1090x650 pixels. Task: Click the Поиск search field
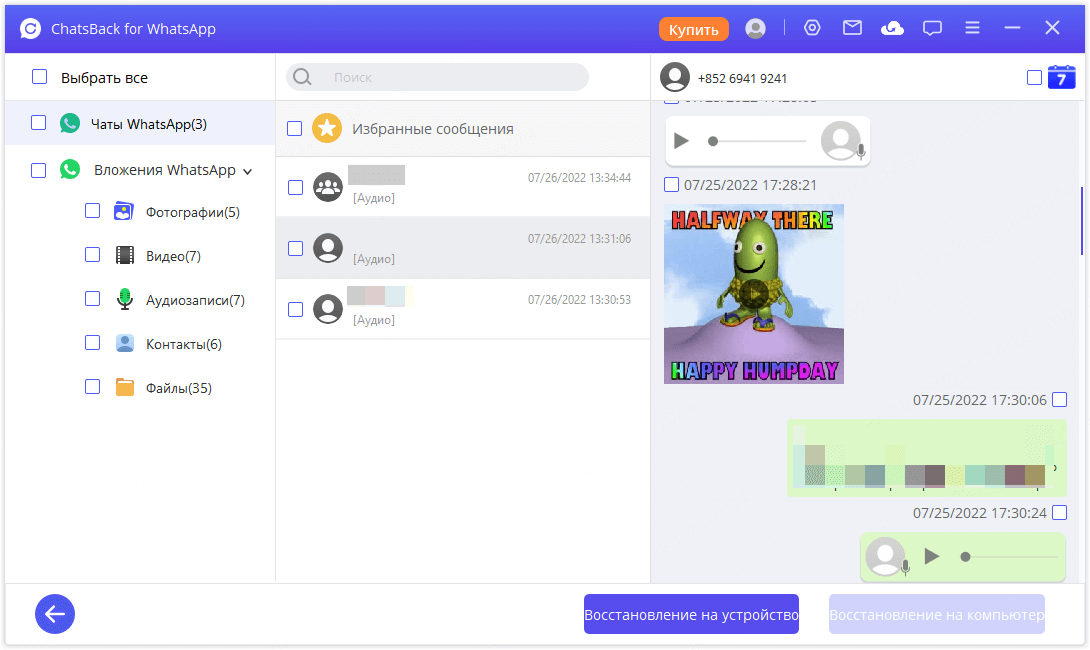pyautogui.click(x=450, y=77)
